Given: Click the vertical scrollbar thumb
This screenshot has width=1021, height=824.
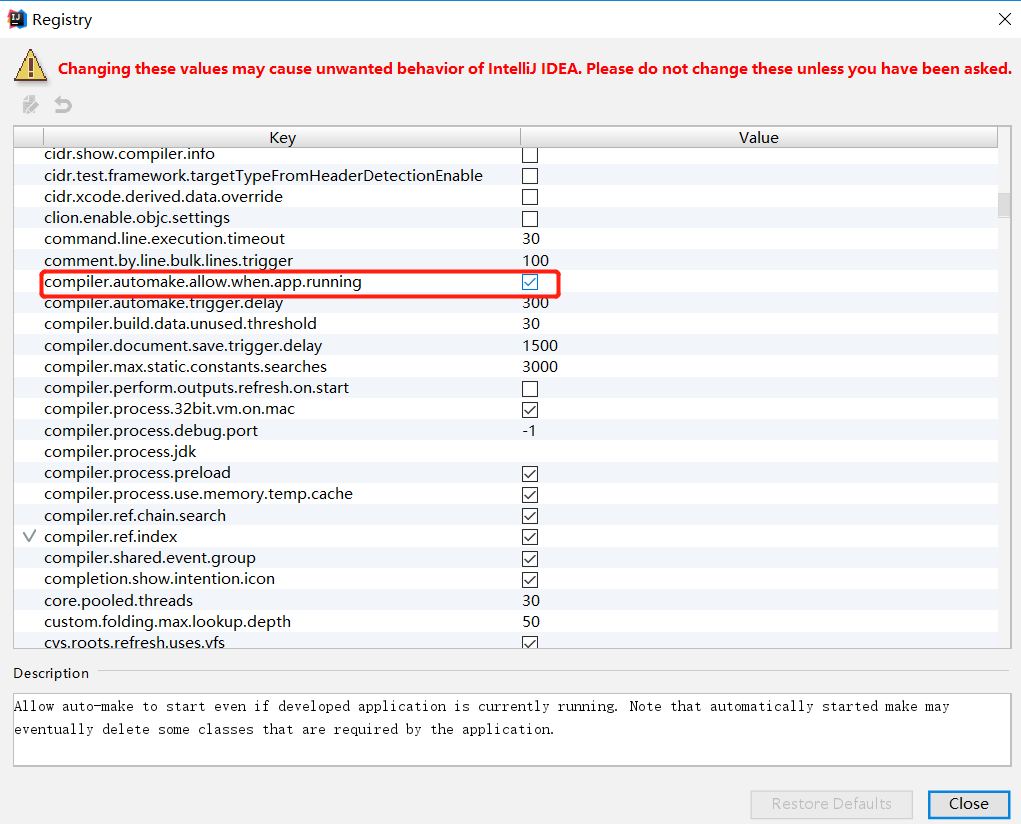Looking at the screenshot, I should pyautogui.click(x=1004, y=205).
